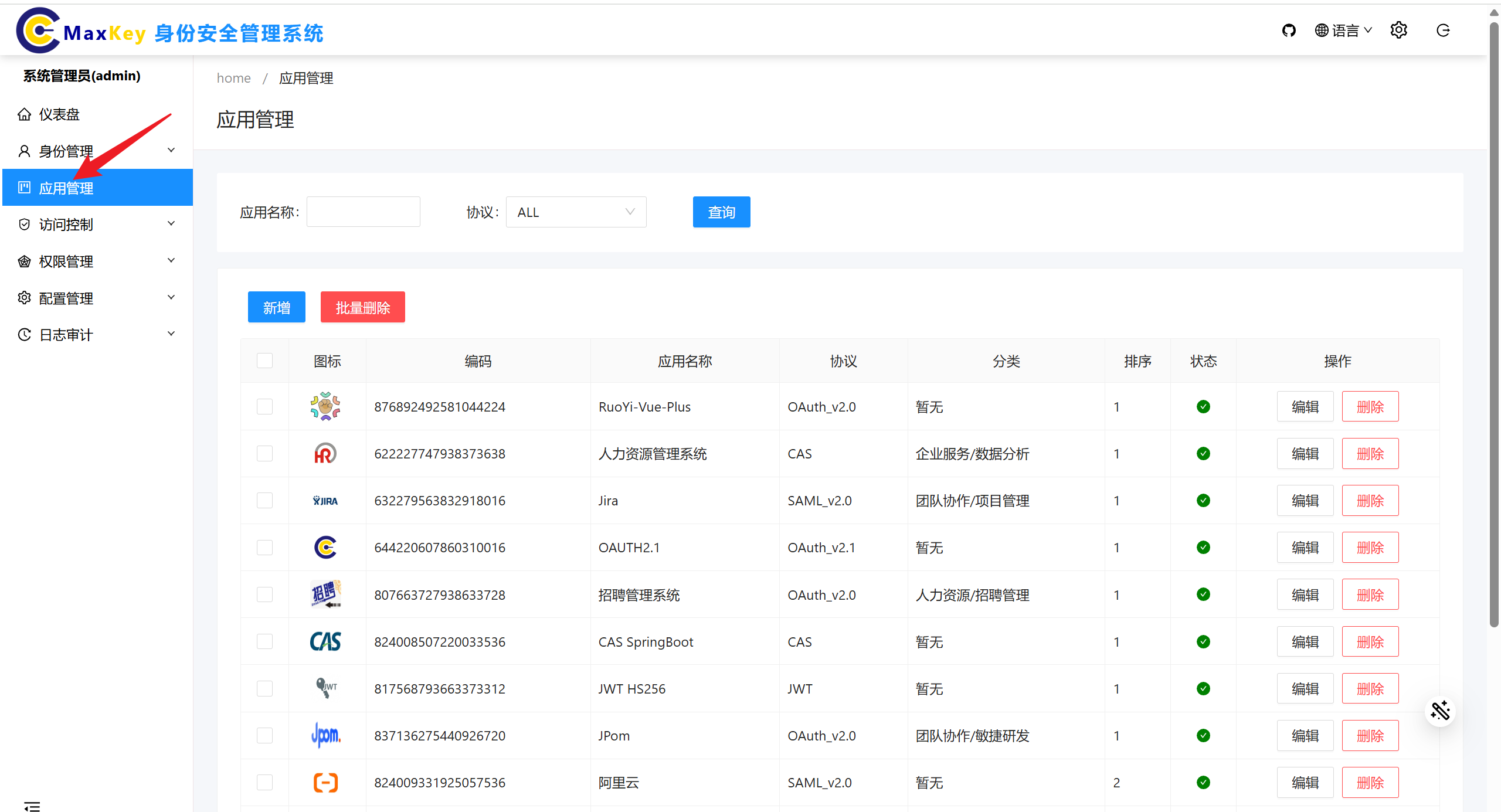Viewport: 1501px width, 812px height.
Task: Click the 新增 button
Action: [x=276, y=307]
